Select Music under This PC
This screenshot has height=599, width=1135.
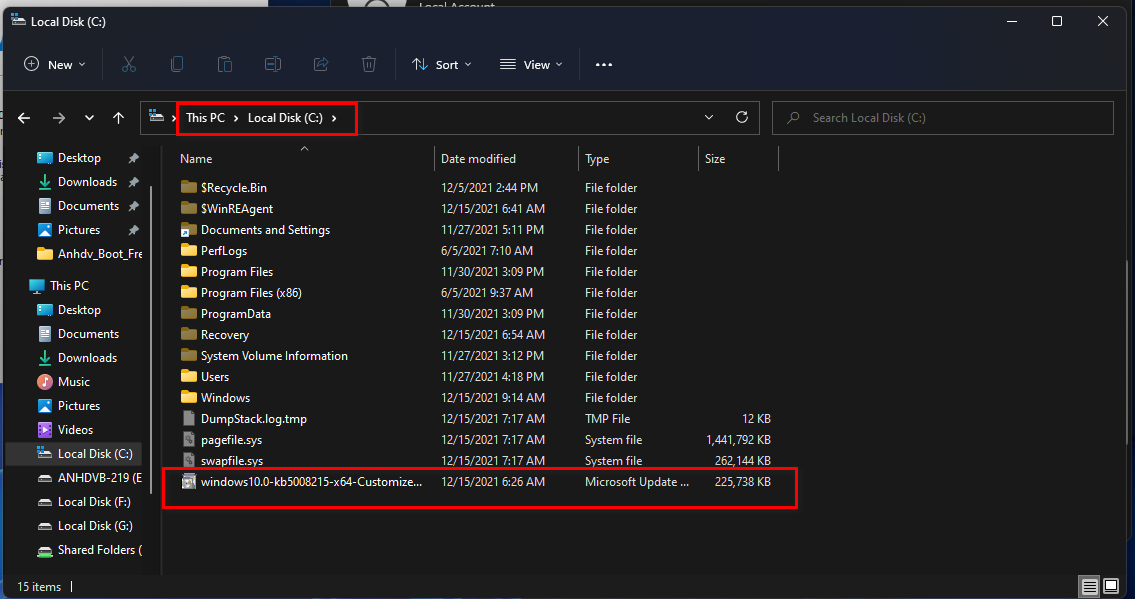74,381
